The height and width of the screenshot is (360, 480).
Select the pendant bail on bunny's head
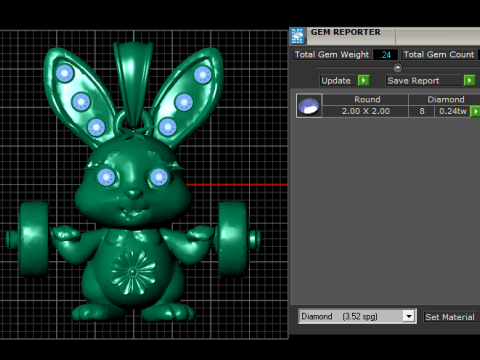tap(133, 83)
